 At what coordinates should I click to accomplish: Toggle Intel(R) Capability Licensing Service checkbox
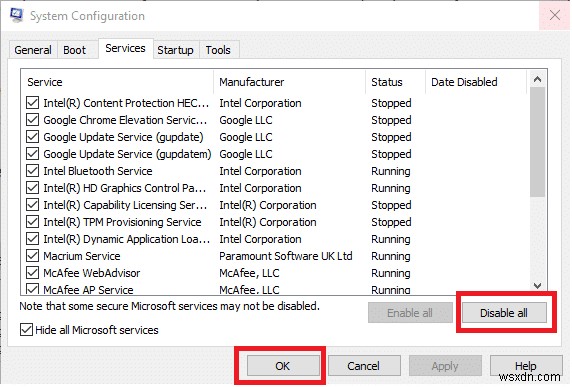tap(32, 205)
